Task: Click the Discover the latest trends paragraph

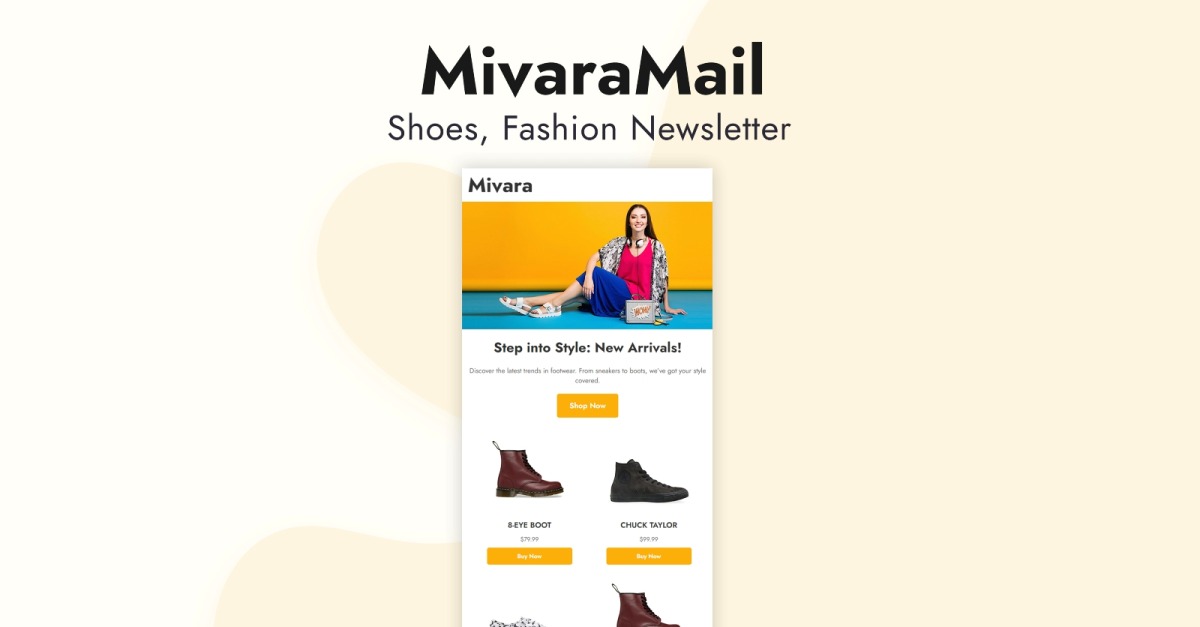Action: click(x=587, y=375)
